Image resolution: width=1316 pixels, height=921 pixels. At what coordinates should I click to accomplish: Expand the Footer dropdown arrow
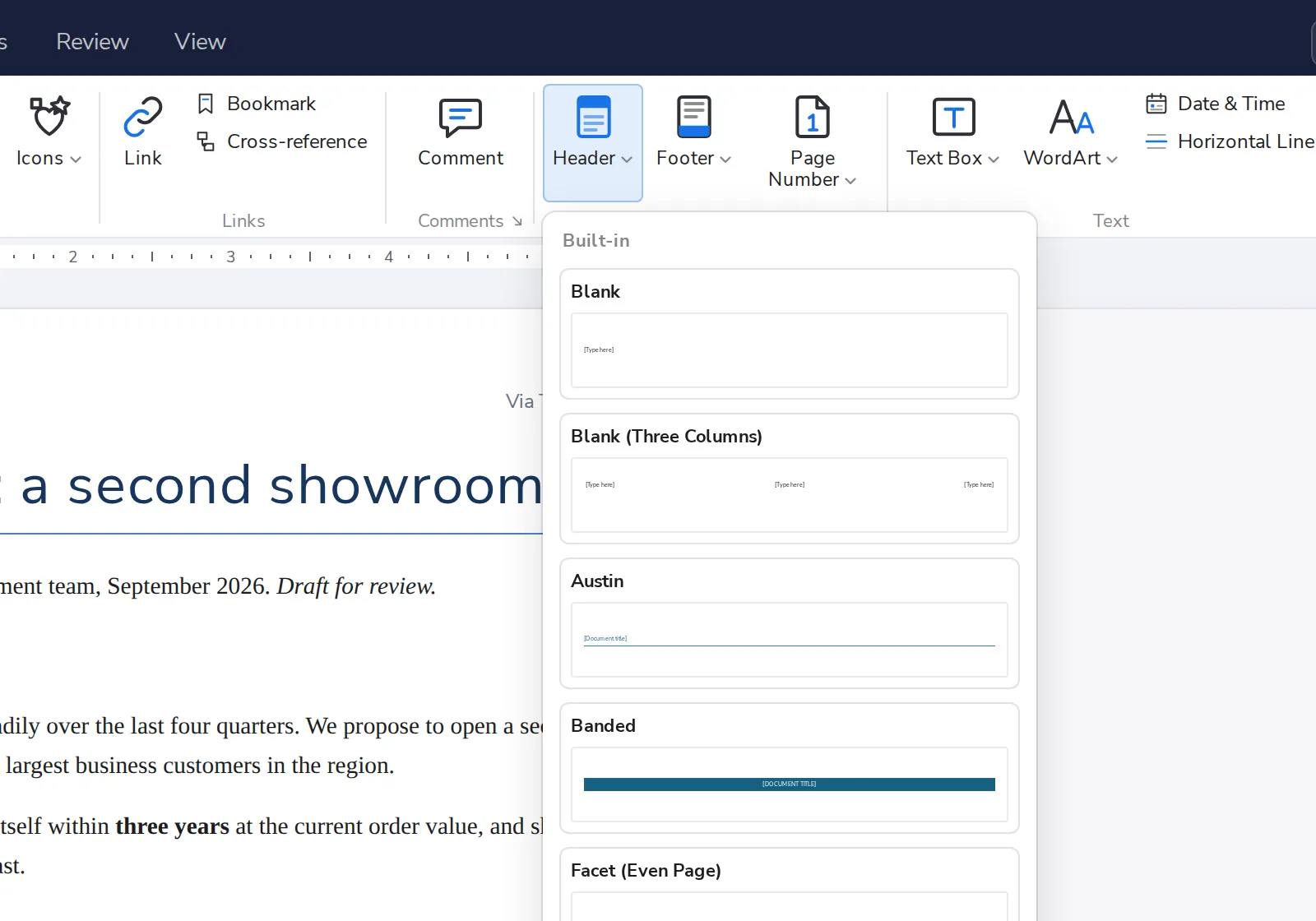(725, 160)
